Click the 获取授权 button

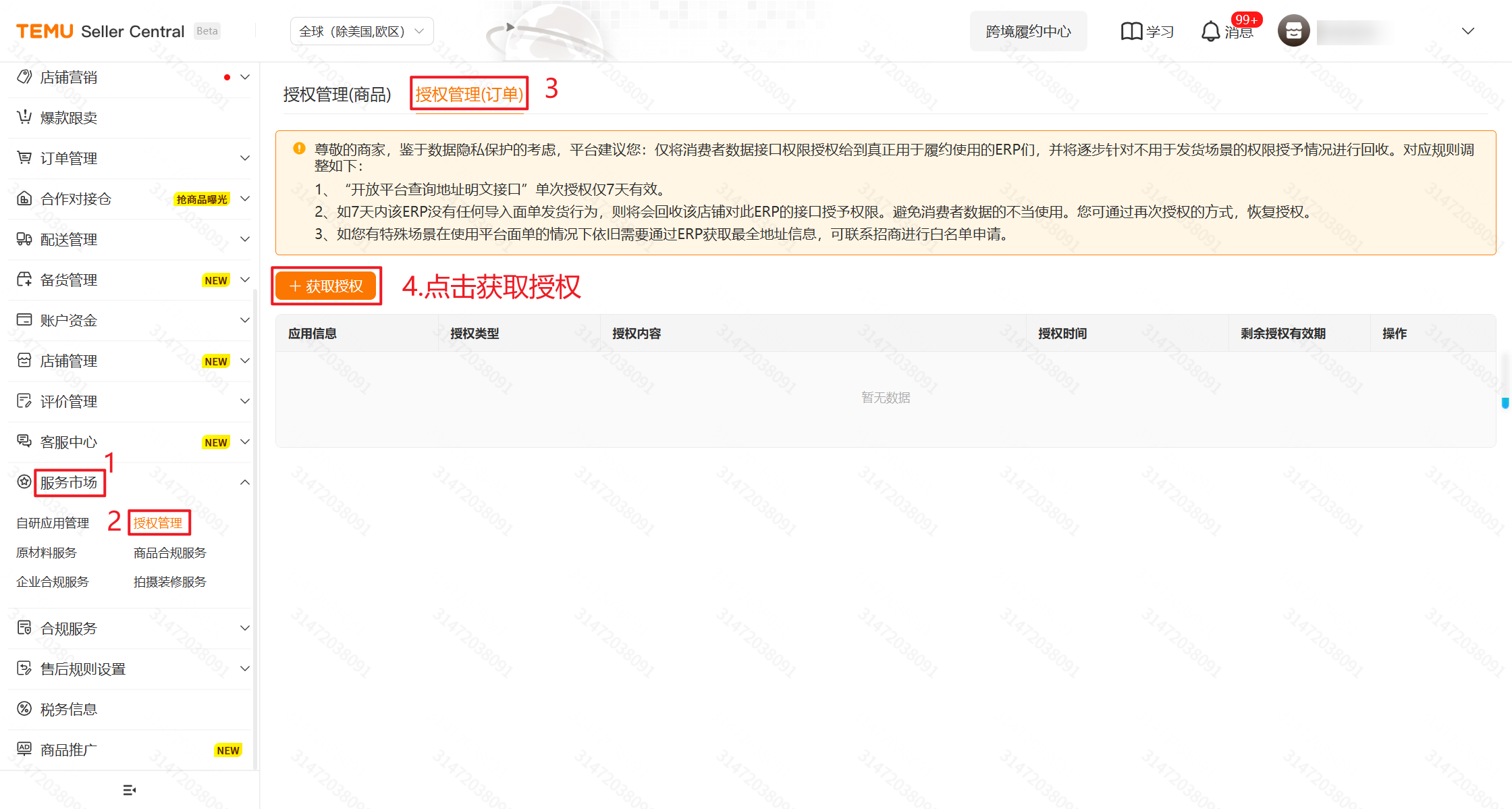coord(326,286)
